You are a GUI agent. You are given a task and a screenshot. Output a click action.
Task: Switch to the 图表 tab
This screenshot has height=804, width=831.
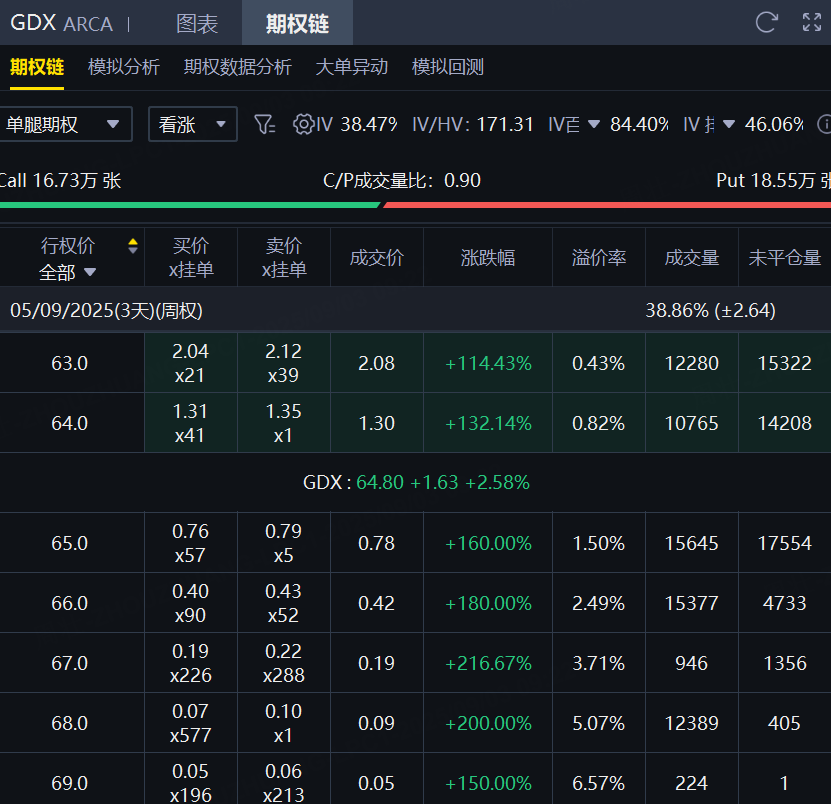[197, 23]
